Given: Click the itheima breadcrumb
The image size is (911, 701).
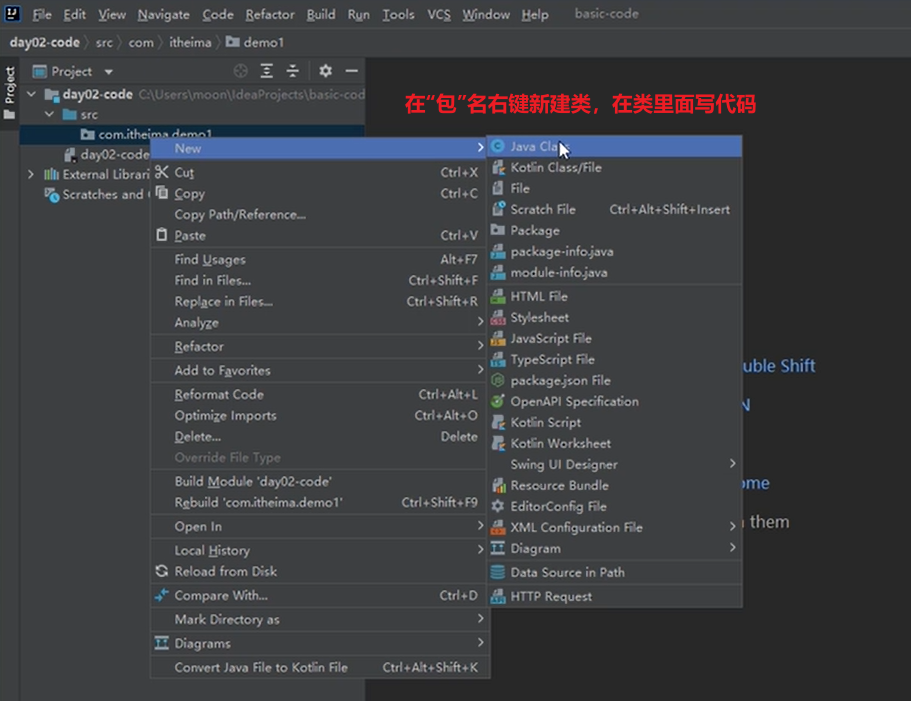Looking at the screenshot, I should point(190,42).
